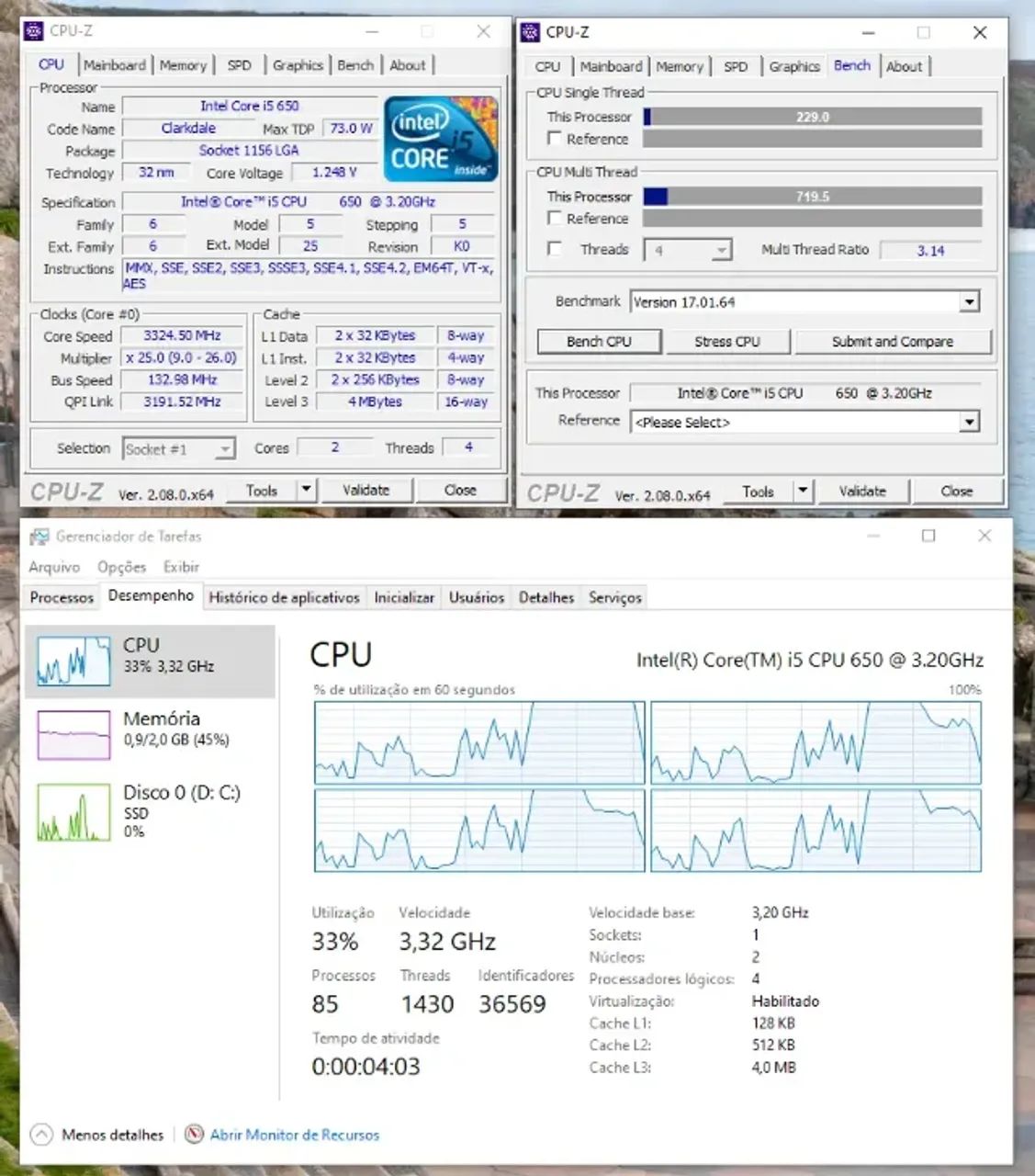Click the Intel Core i5 logo badge

tap(441, 138)
